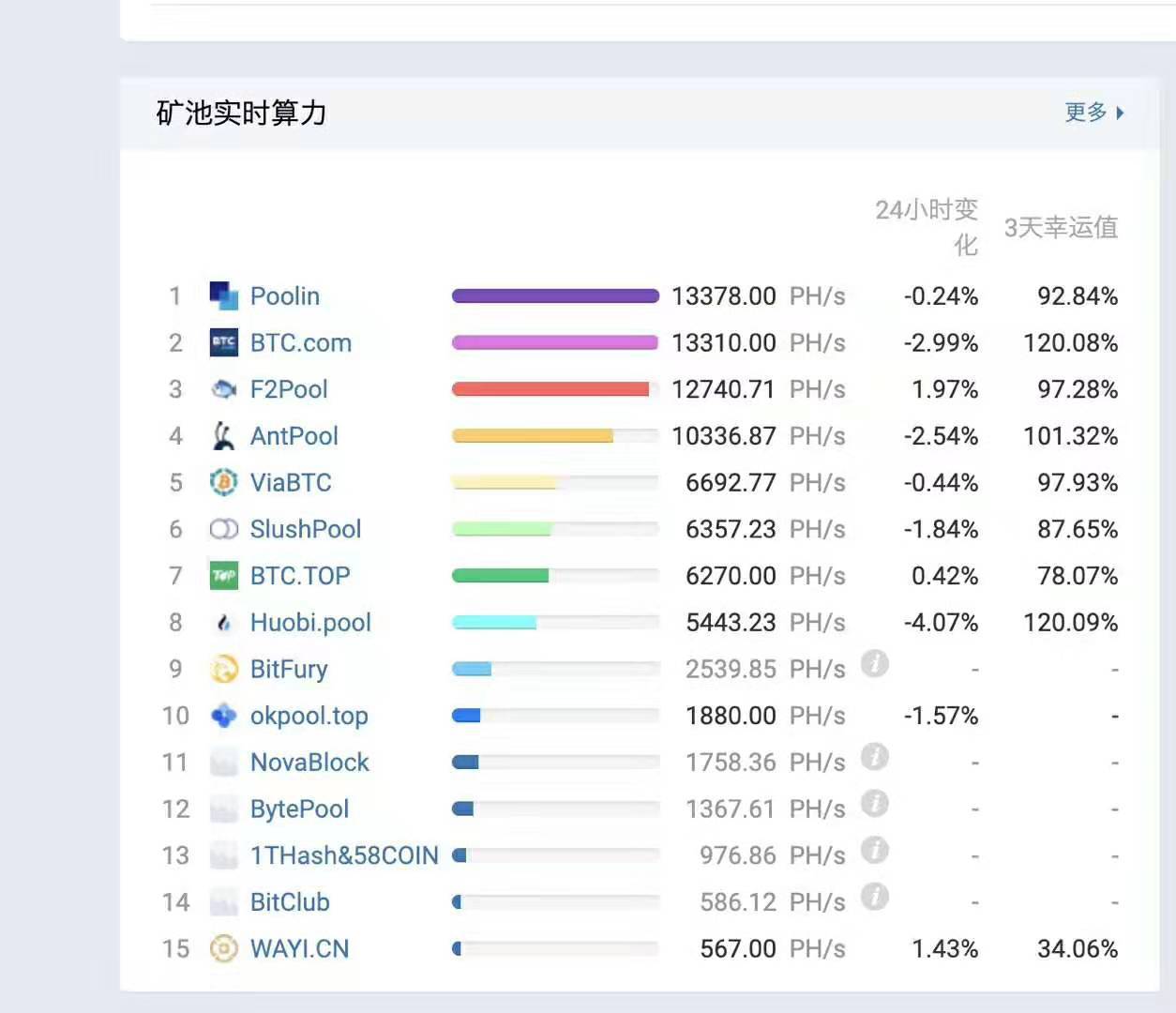Click the purple Poolin hashrate bar

pyautogui.click(x=555, y=295)
